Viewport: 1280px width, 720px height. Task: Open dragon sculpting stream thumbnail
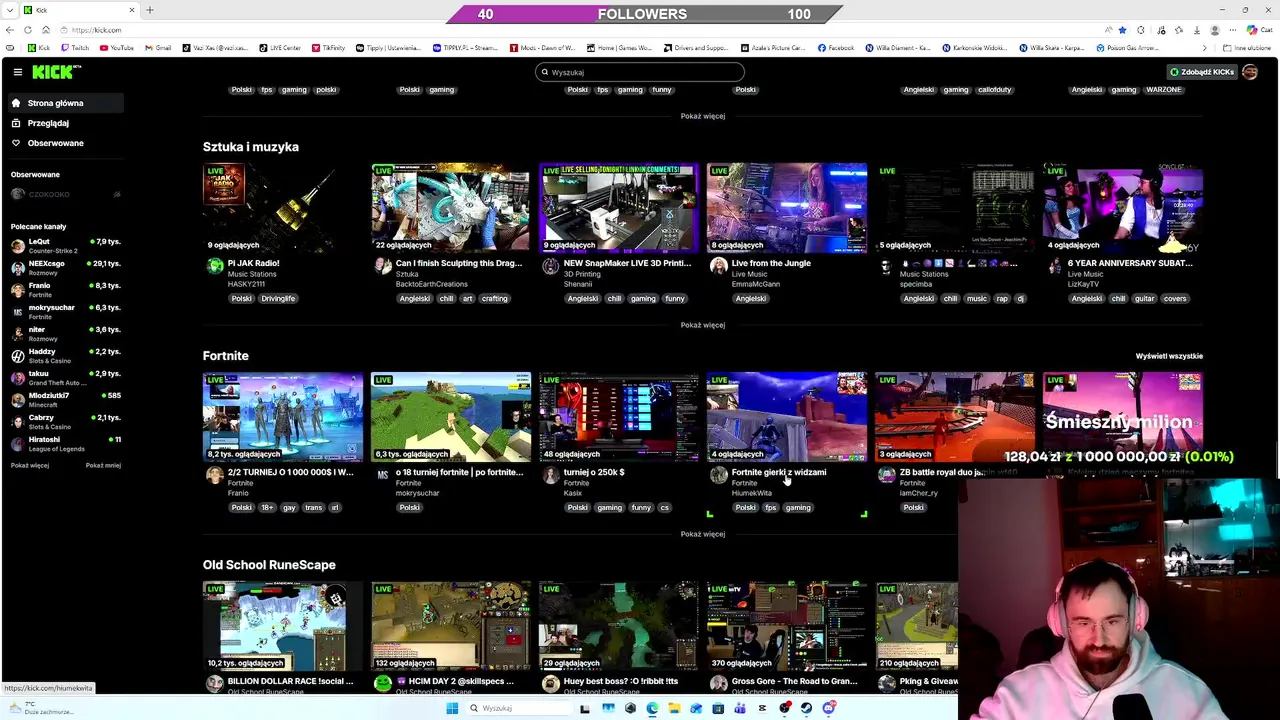451,208
